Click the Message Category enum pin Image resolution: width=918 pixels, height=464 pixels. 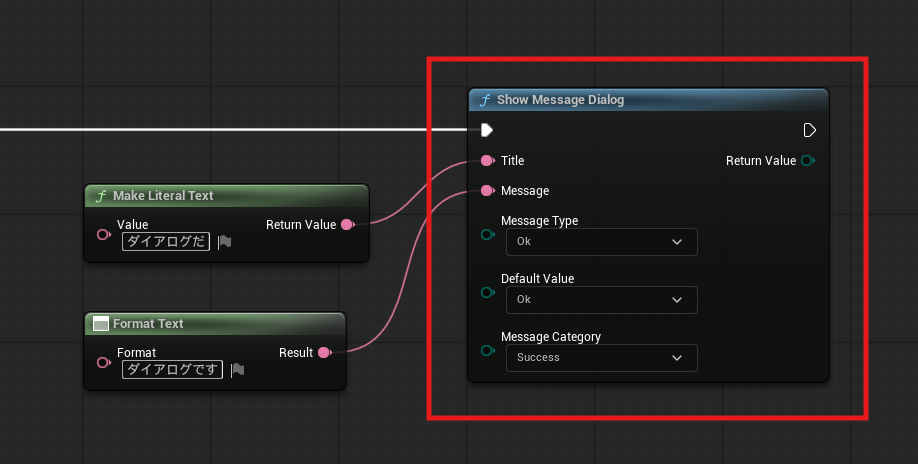pos(488,351)
